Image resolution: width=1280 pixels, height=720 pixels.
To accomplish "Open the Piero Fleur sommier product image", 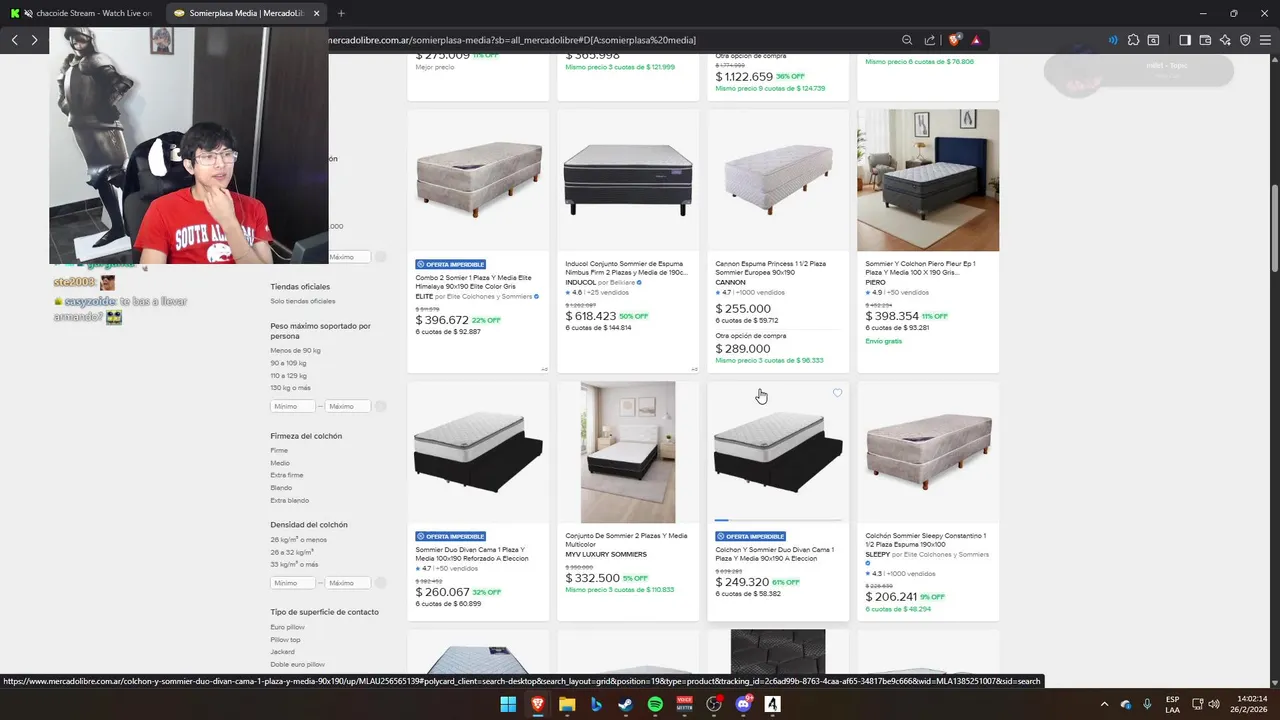I will [928, 180].
